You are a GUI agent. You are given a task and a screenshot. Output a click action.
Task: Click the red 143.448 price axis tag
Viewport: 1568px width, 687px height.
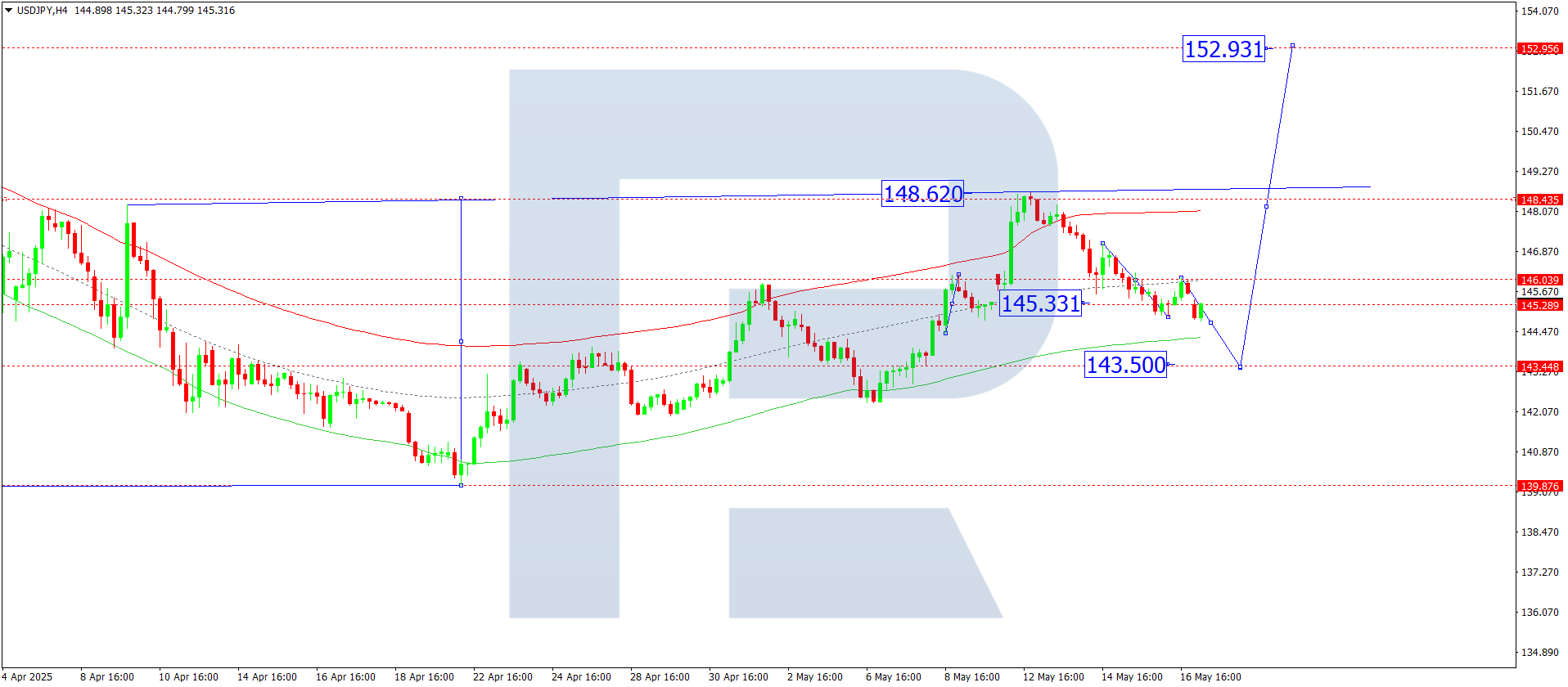coord(1539,366)
